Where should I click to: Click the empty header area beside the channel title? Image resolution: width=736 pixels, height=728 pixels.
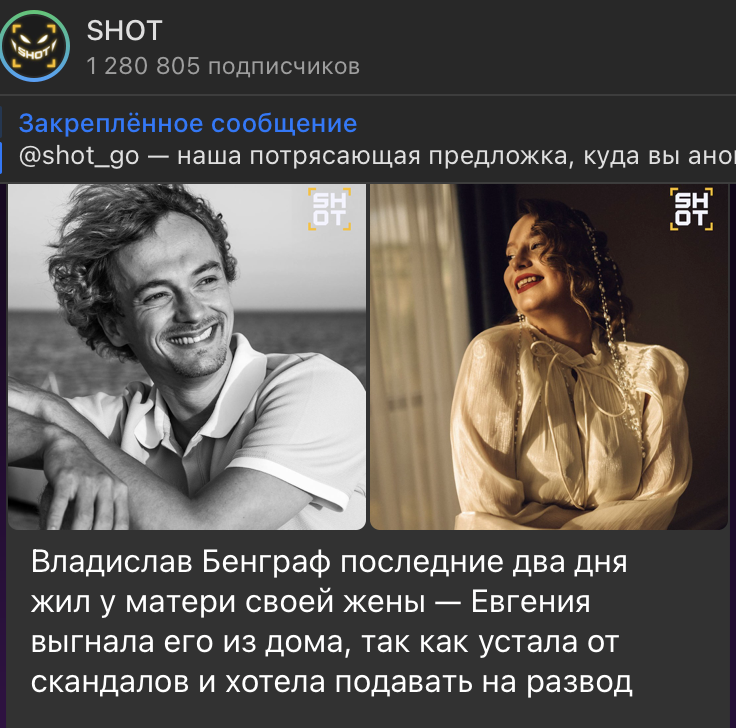coord(540,47)
